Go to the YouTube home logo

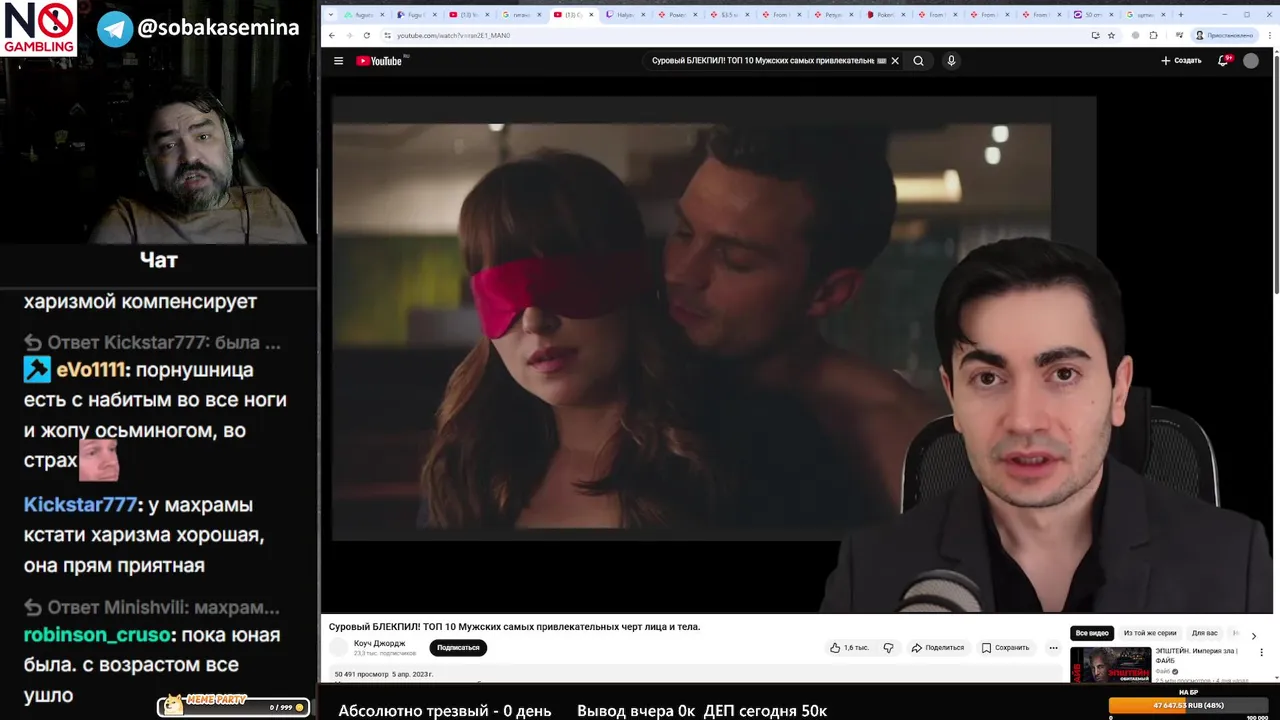(x=379, y=61)
